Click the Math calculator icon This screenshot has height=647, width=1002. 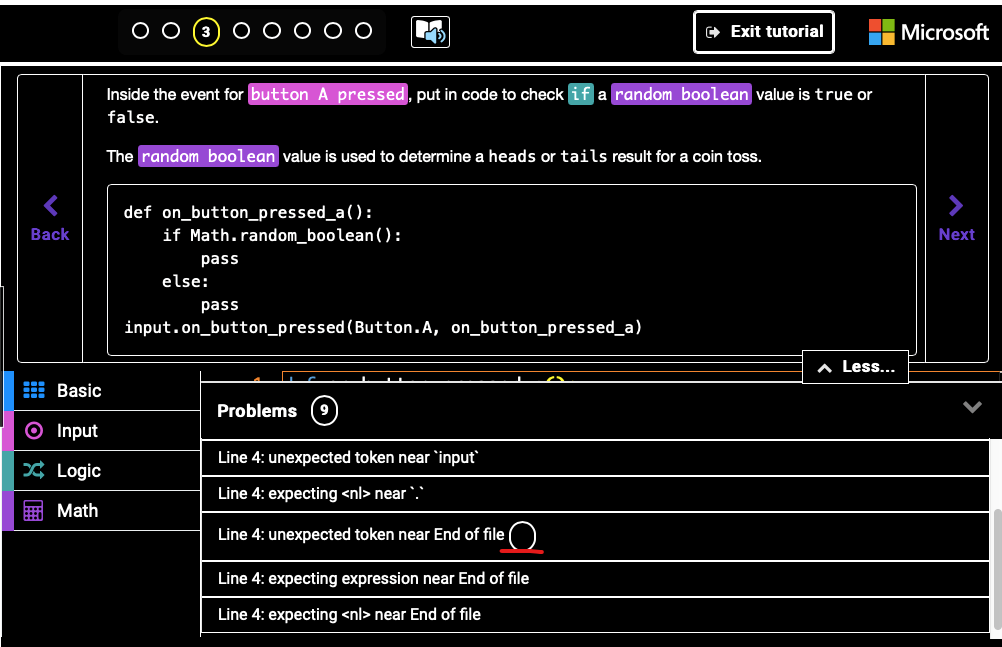point(33,511)
